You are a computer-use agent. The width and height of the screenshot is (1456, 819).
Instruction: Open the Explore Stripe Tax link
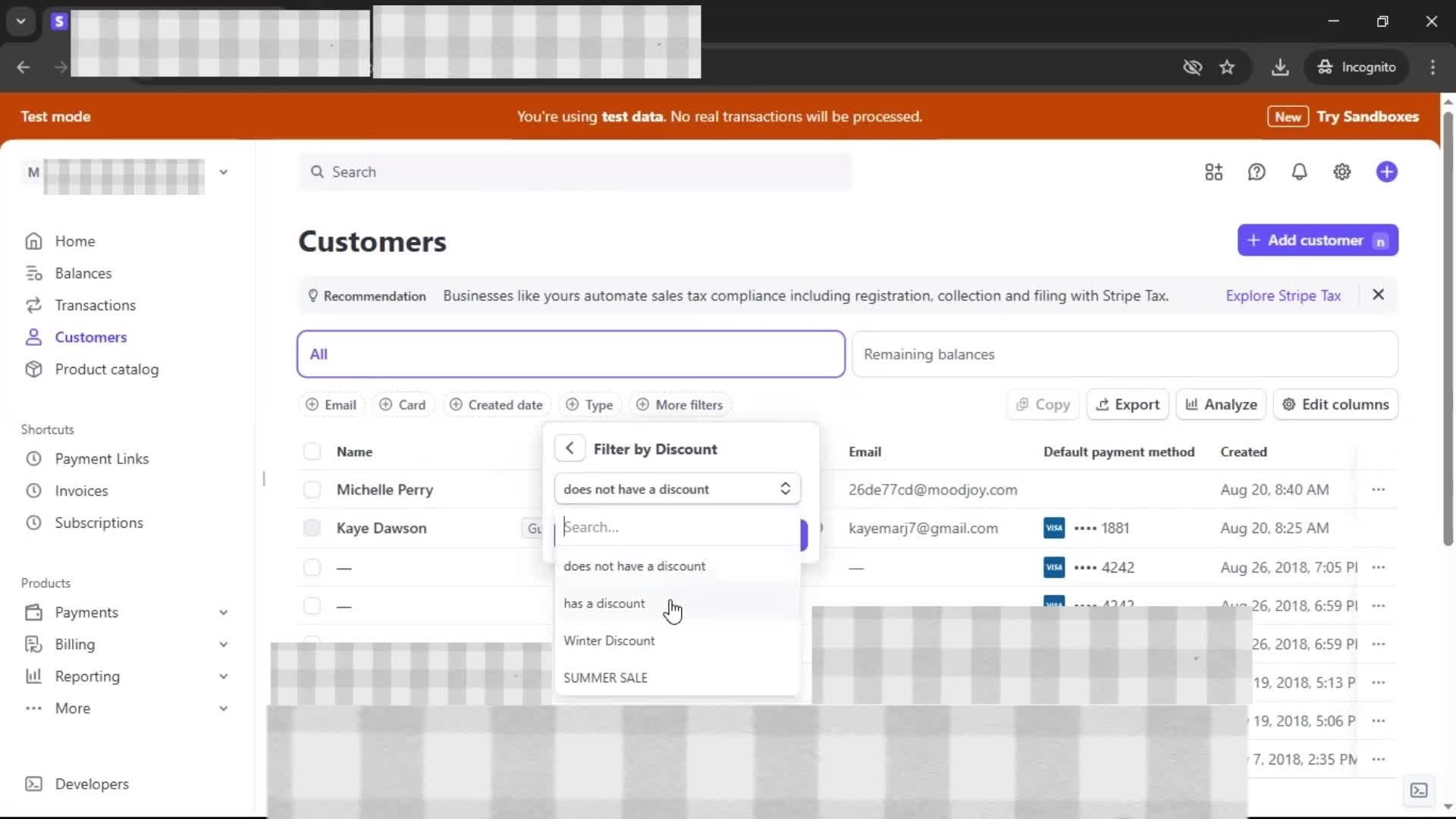coord(1283,296)
